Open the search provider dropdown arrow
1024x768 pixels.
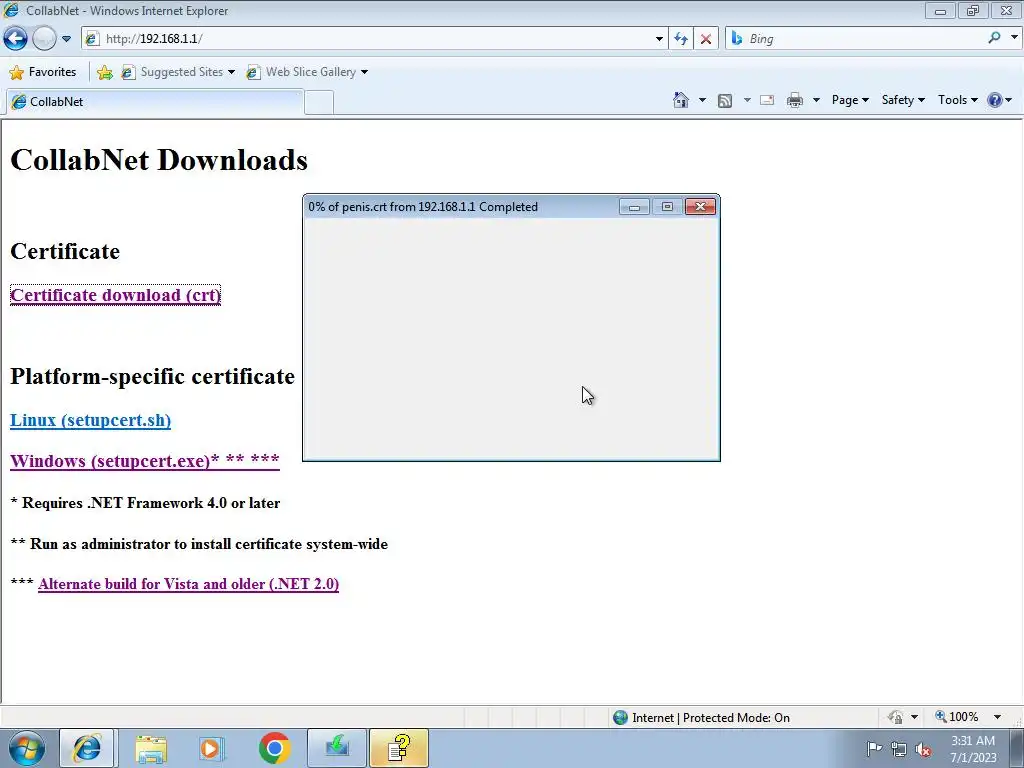click(x=1014, y=38)
